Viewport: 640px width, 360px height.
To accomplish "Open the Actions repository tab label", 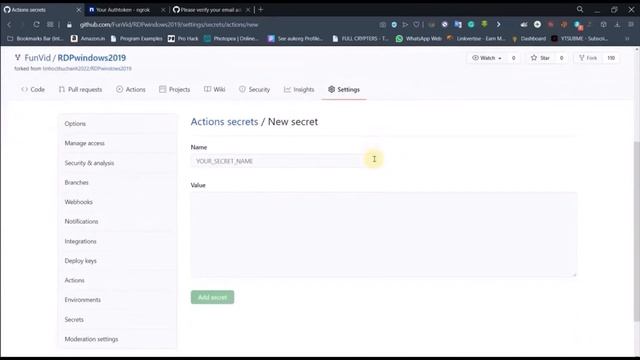I will pyautogui.click(x=136, y=89).
